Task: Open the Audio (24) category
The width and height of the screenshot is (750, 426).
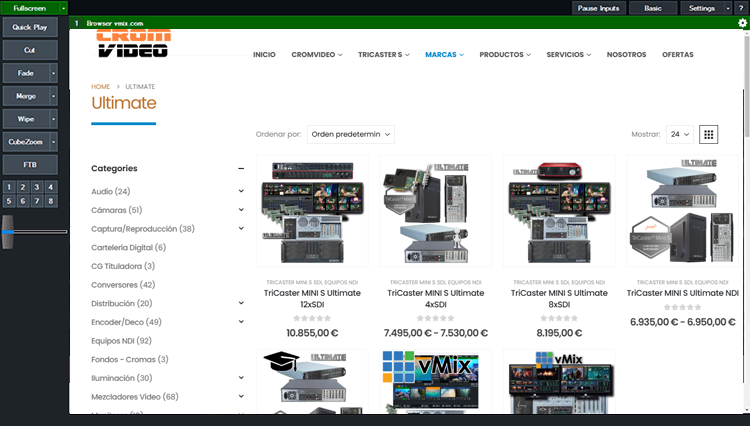Action: (110, 191)
